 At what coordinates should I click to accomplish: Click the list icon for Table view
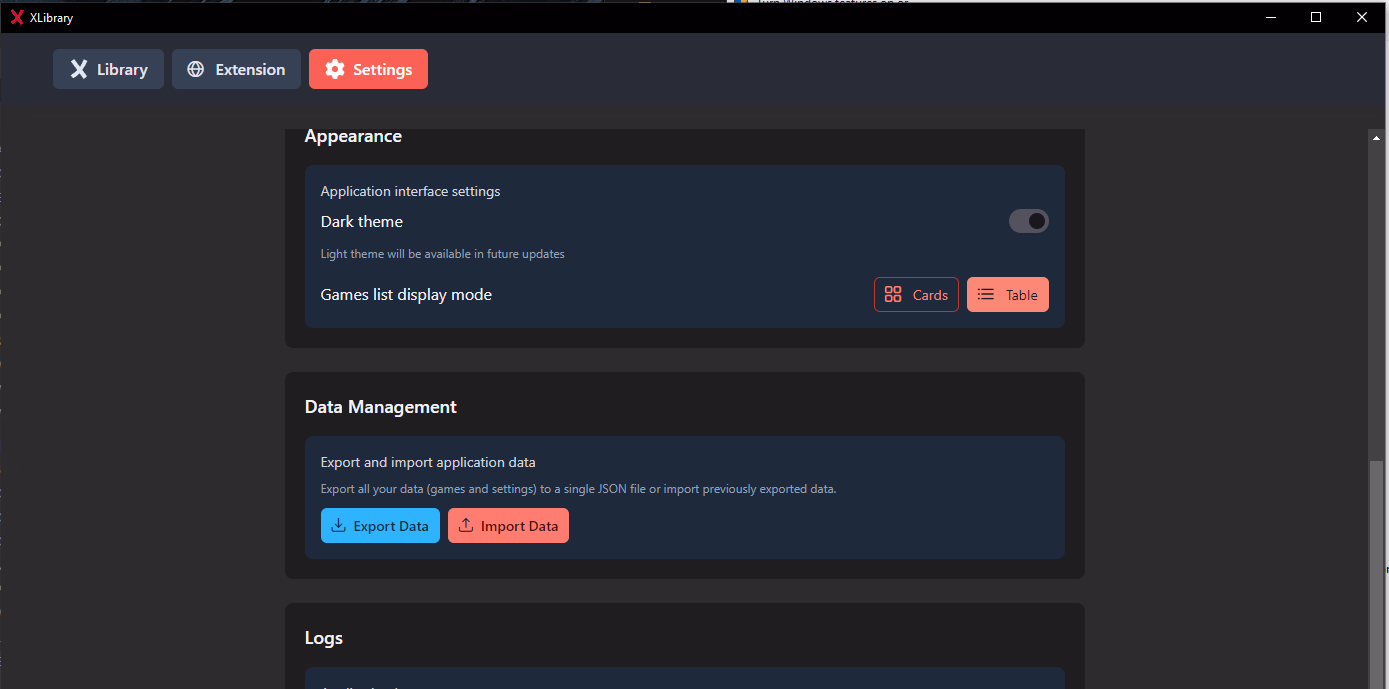[986, 295]
